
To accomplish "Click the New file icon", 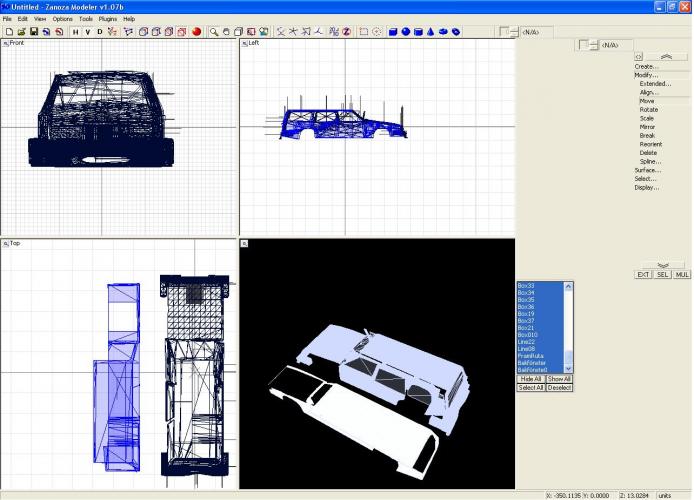I will [x=8, y=32].
